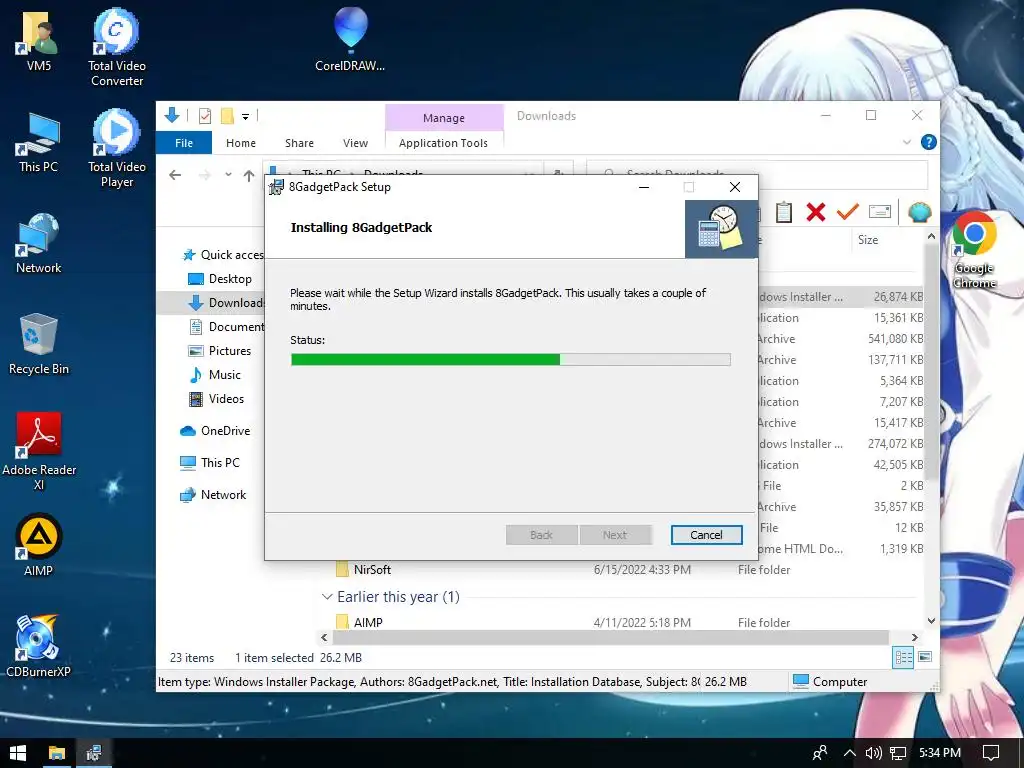Click the taskbar clock showing 5:34 PM

(940, 753)
